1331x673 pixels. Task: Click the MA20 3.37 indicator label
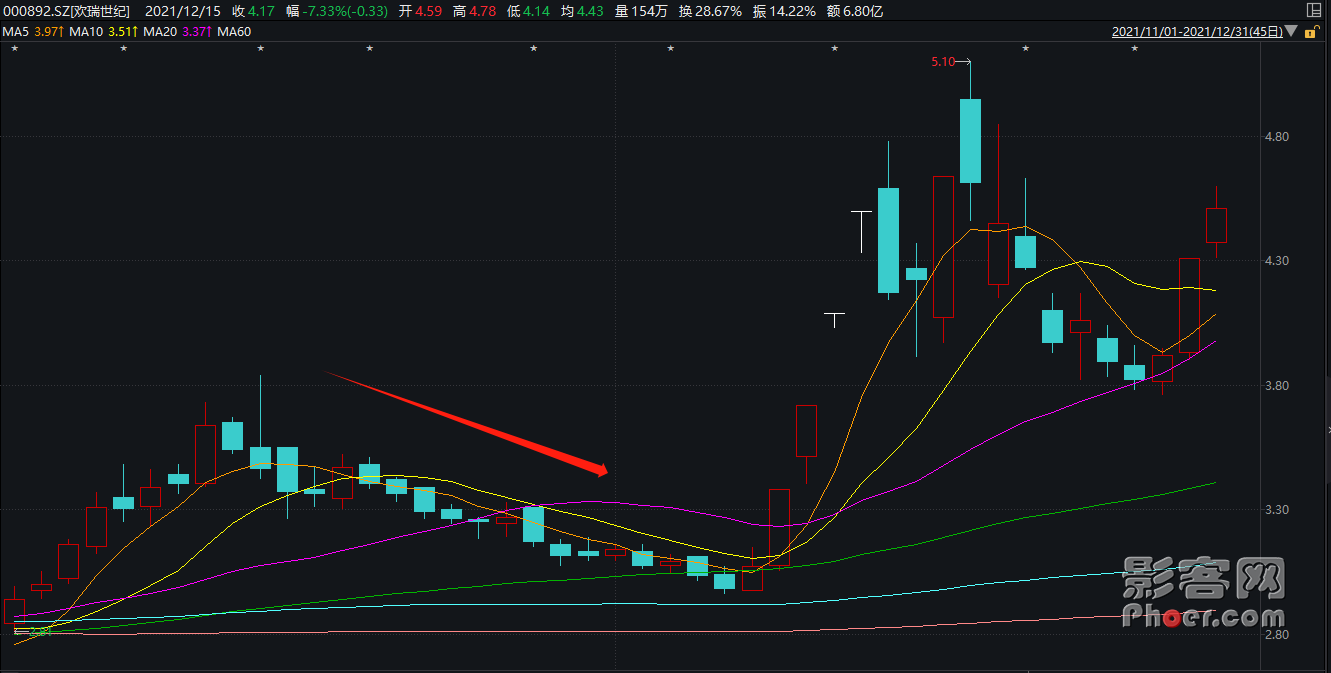[178, 32]
